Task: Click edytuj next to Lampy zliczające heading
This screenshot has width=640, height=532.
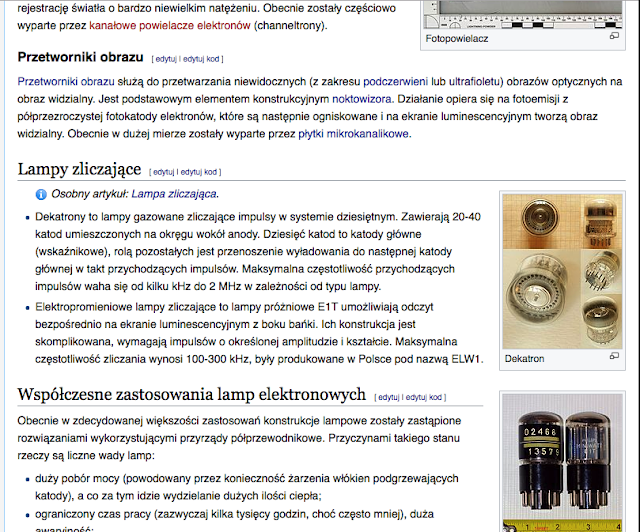Action: click(x=163, y=172)
